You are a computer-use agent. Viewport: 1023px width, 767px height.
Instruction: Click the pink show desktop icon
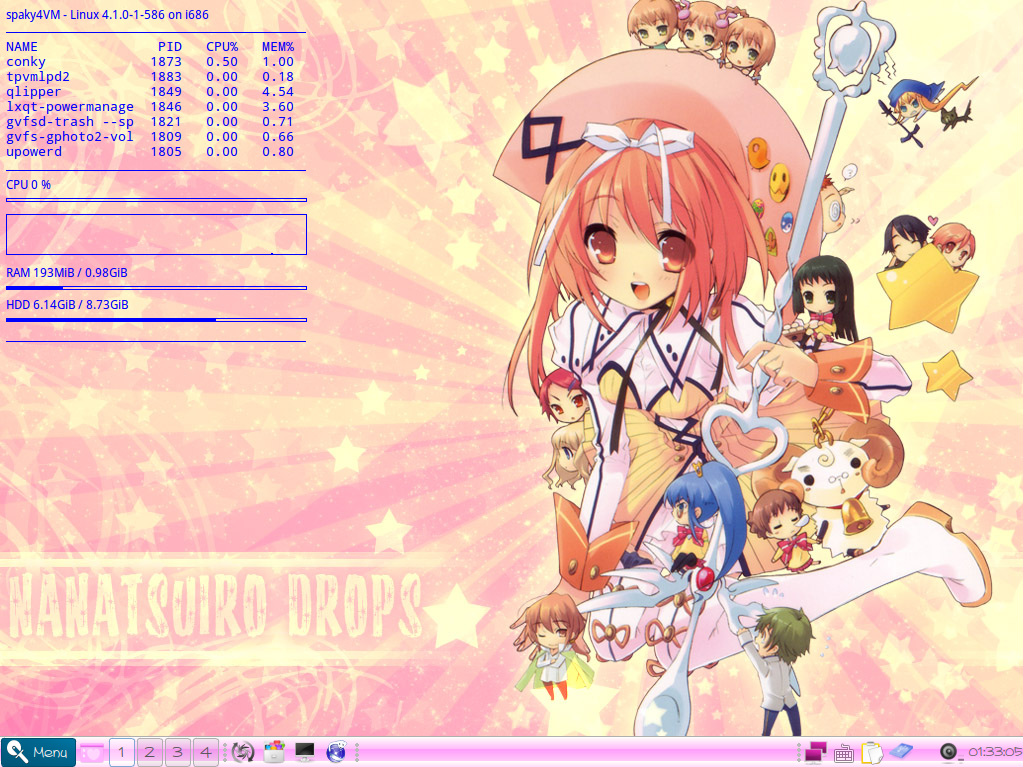pos(92,752)
